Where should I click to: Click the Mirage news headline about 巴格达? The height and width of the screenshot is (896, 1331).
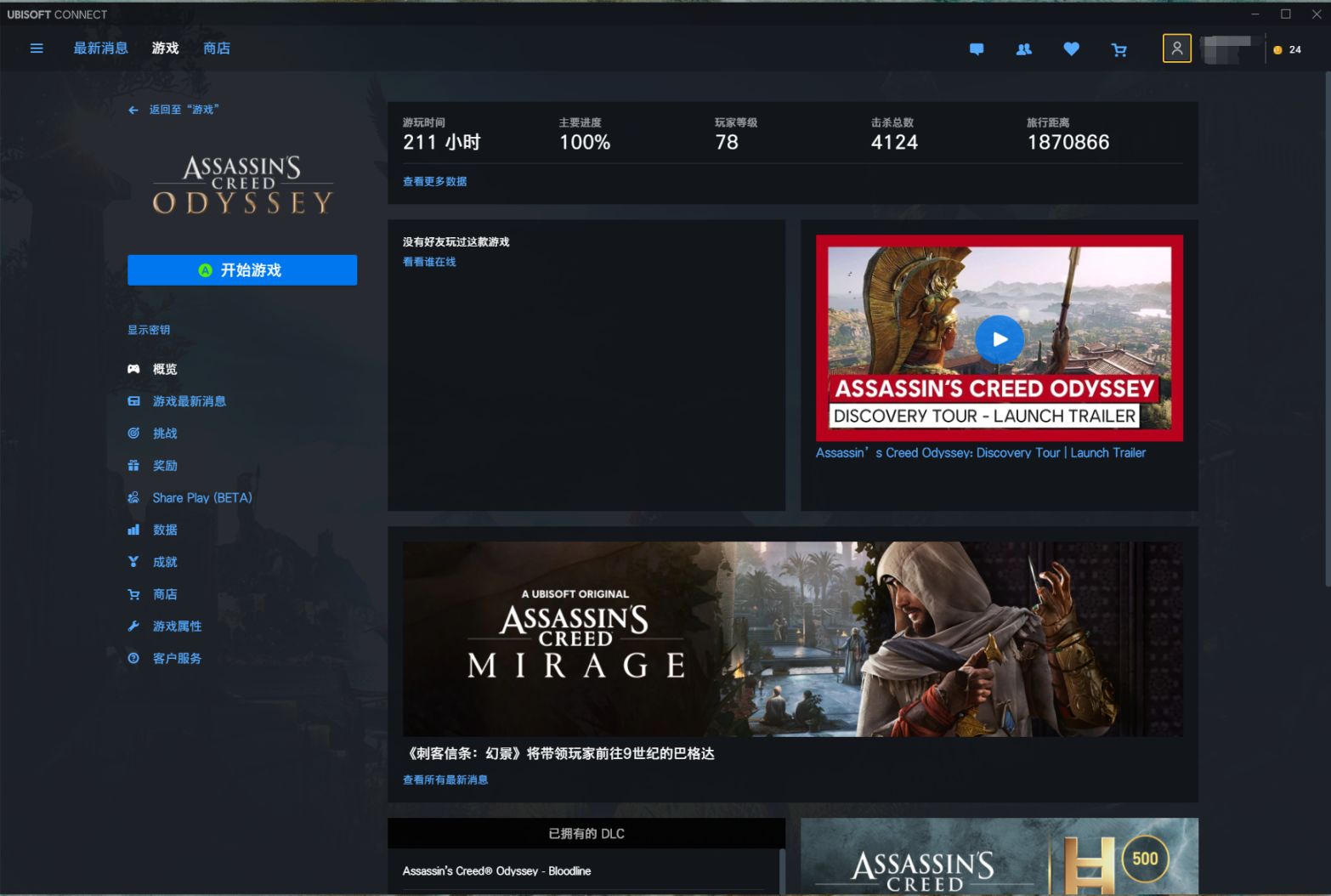(559, 753)
